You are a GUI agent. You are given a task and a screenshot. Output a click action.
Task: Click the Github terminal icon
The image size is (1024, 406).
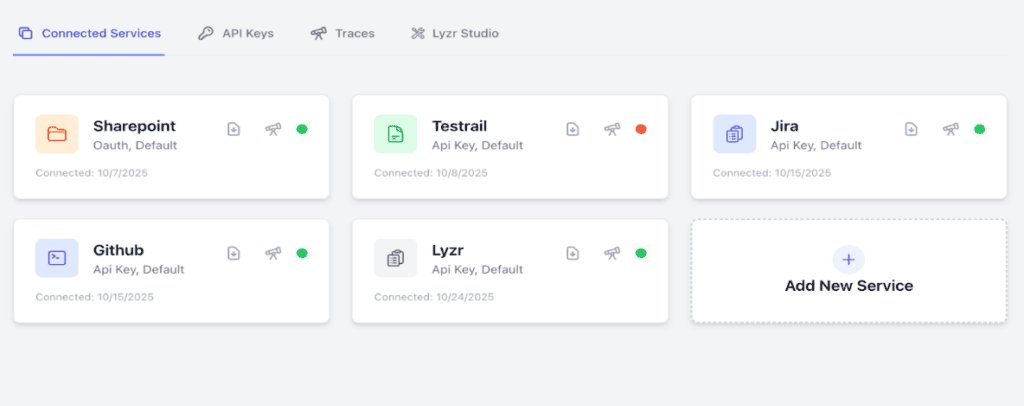pos(57,258)
